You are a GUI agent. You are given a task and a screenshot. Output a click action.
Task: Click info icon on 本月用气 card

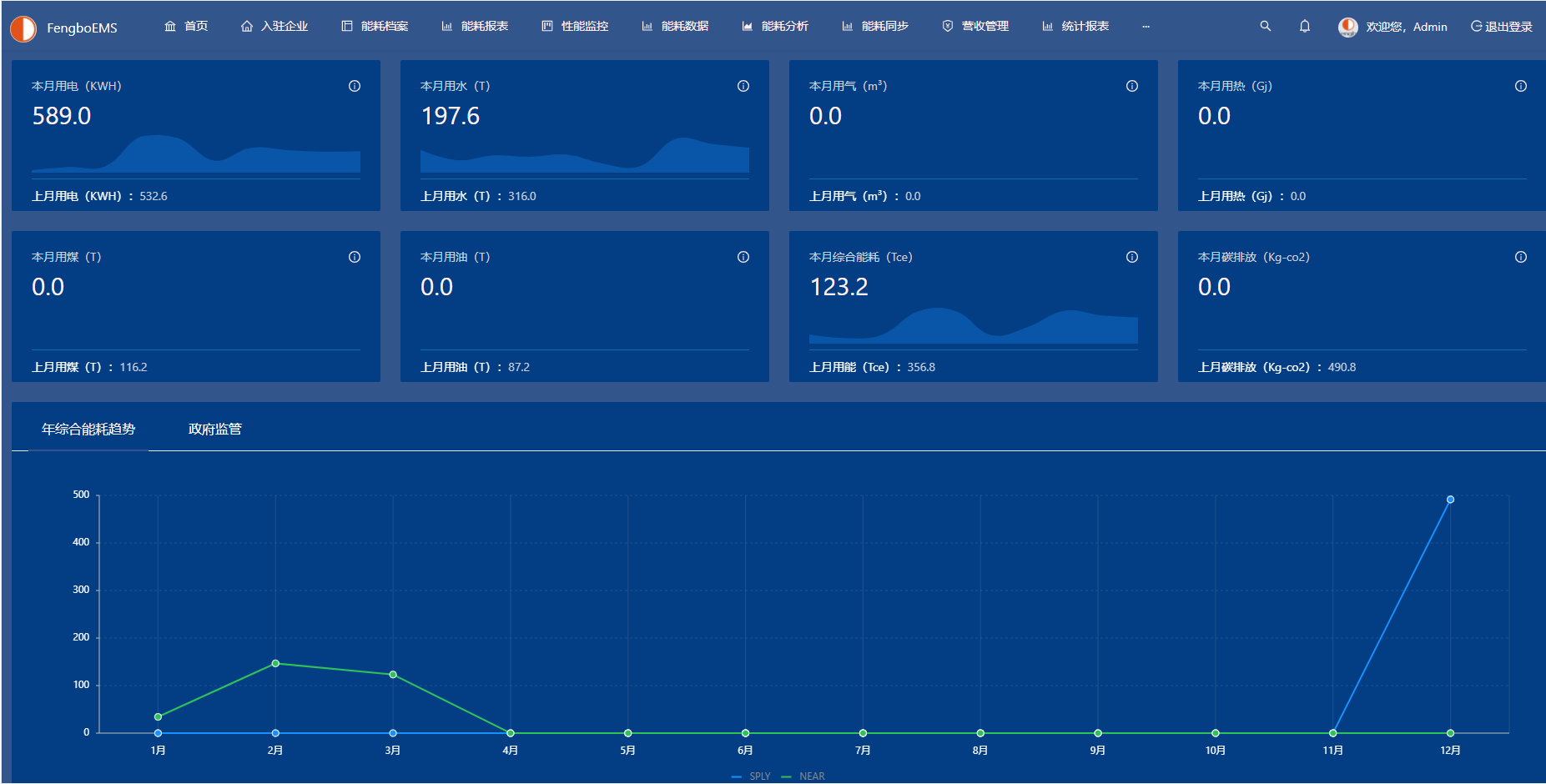1132,86
